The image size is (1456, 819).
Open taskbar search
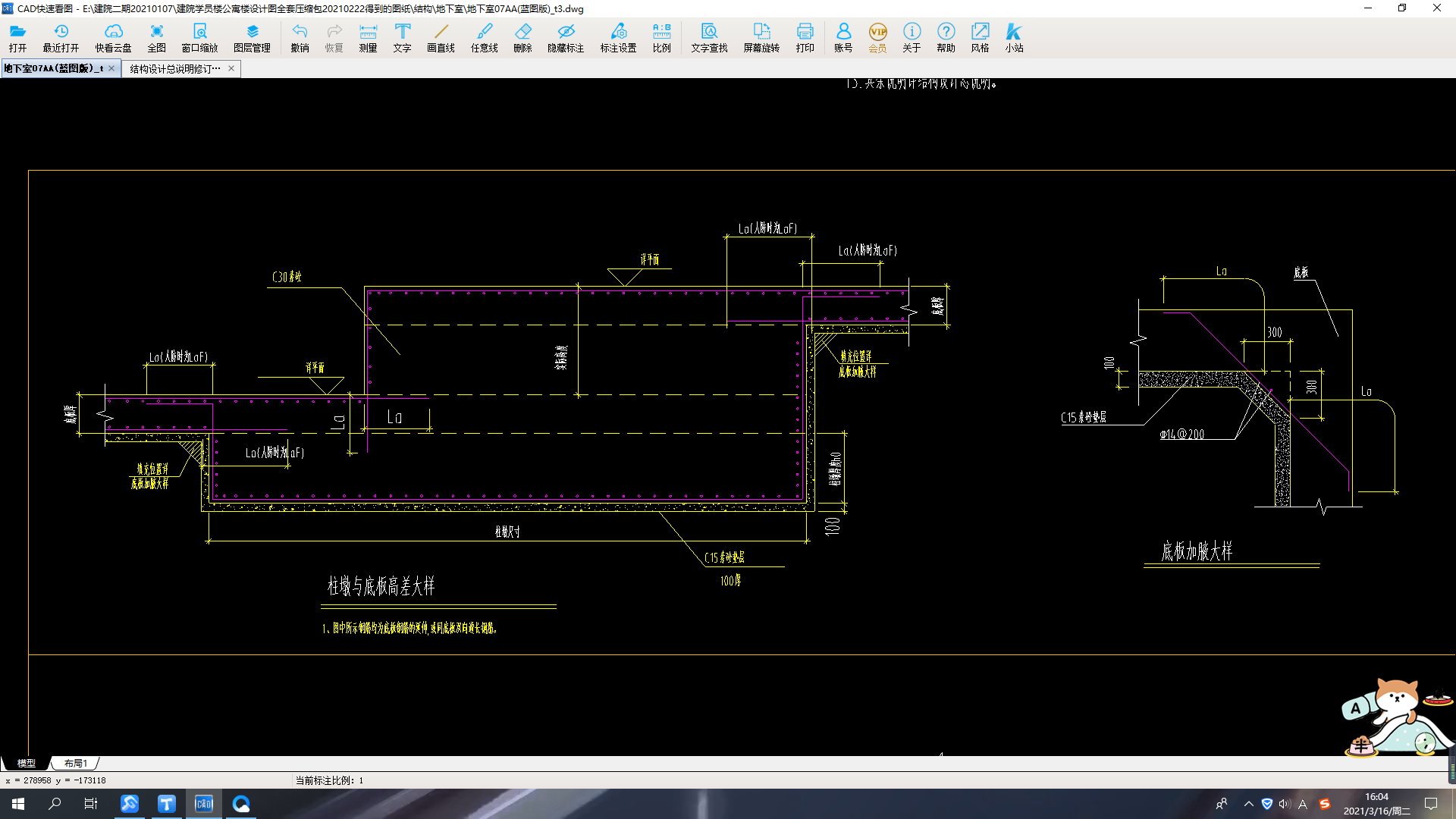point(55,804)
